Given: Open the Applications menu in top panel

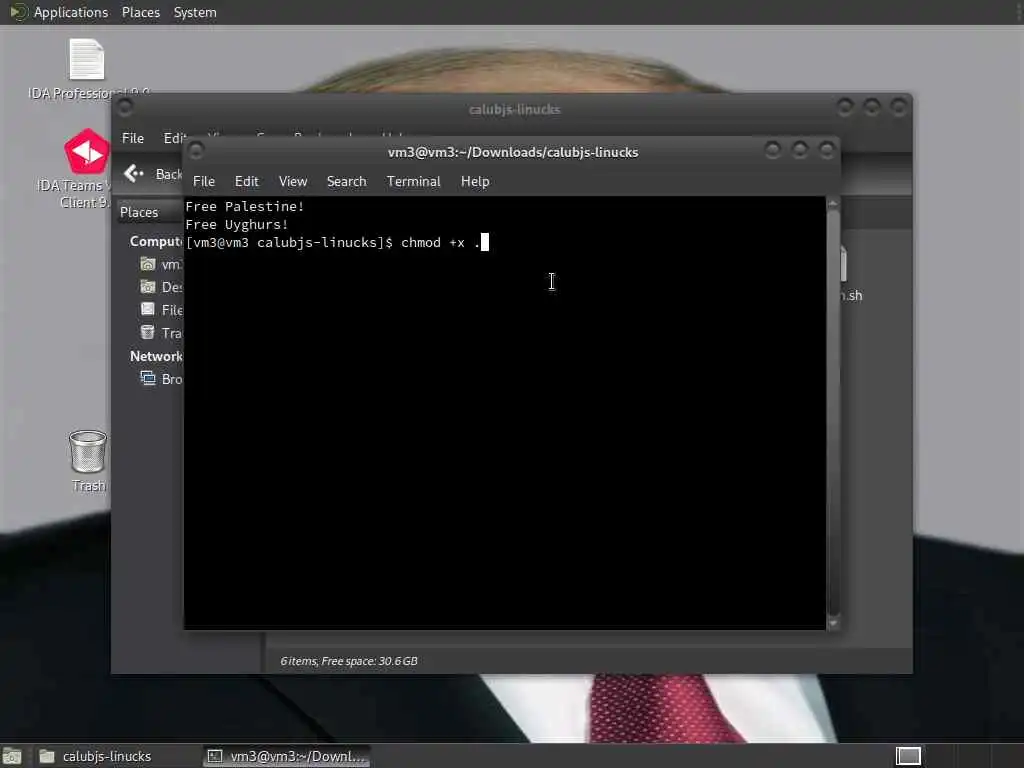Looking at the screenshot, I should (71, 12).
